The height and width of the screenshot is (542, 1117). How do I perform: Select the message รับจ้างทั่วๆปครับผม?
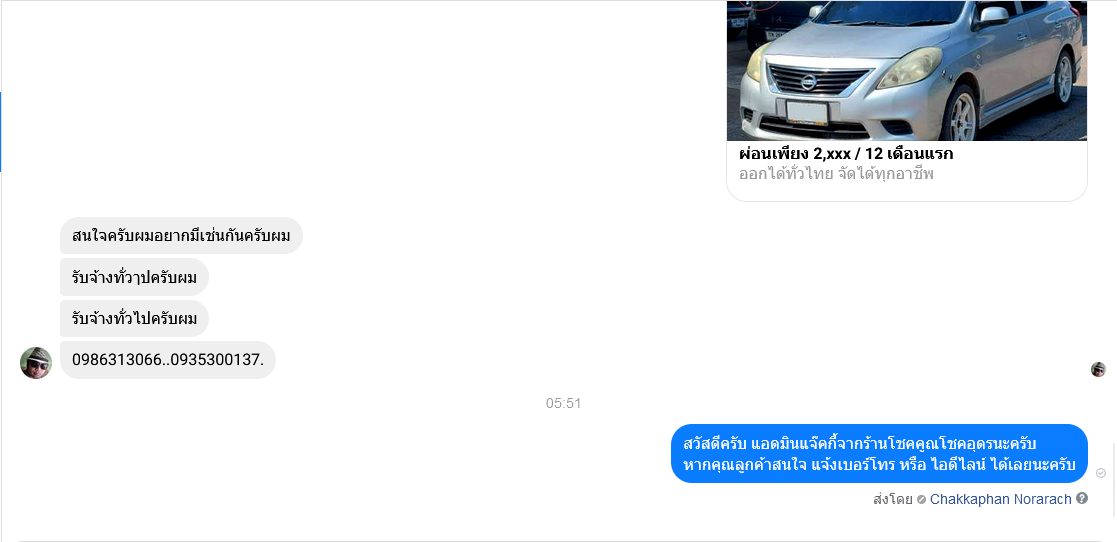[x=134, y=277]
